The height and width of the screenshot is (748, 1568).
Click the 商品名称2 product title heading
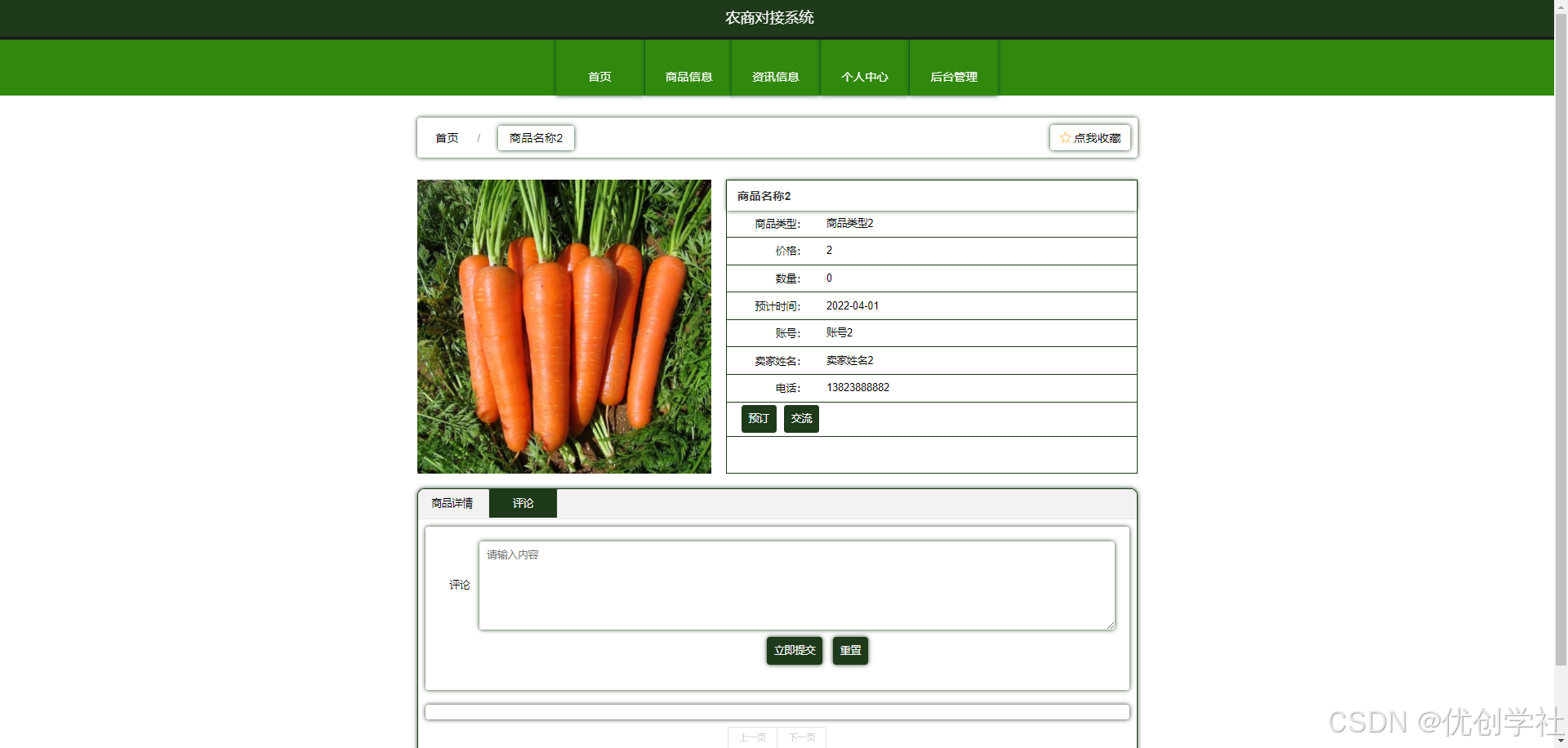(x=764, y=196)
